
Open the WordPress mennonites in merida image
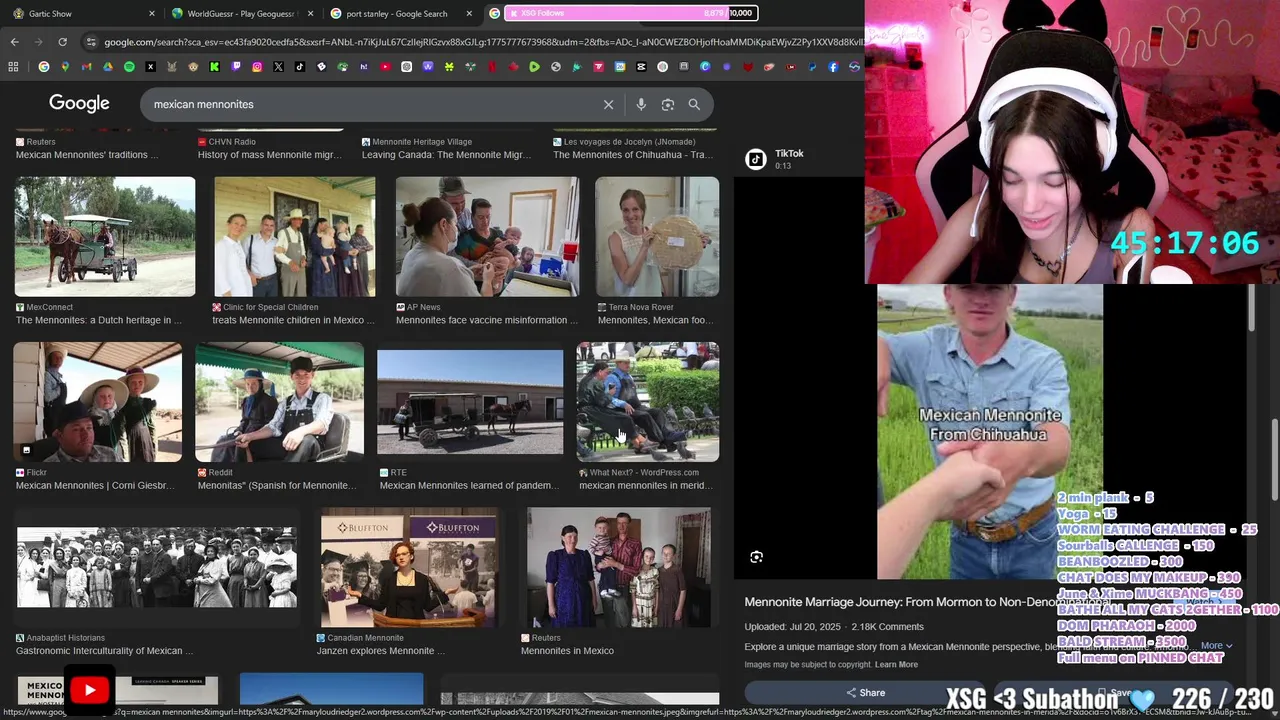[x=648, y=402]
